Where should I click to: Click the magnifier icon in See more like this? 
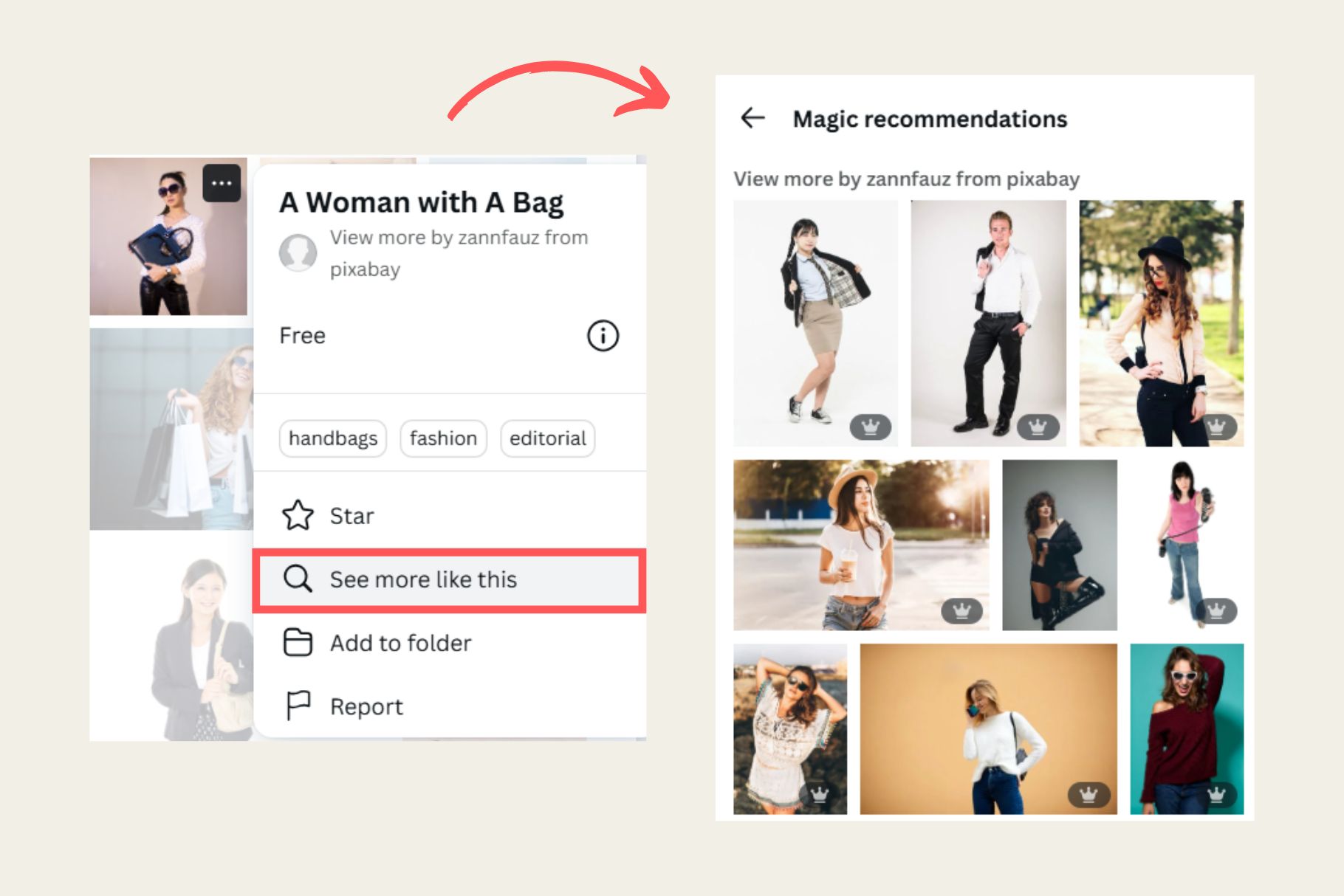pos(298,579)
